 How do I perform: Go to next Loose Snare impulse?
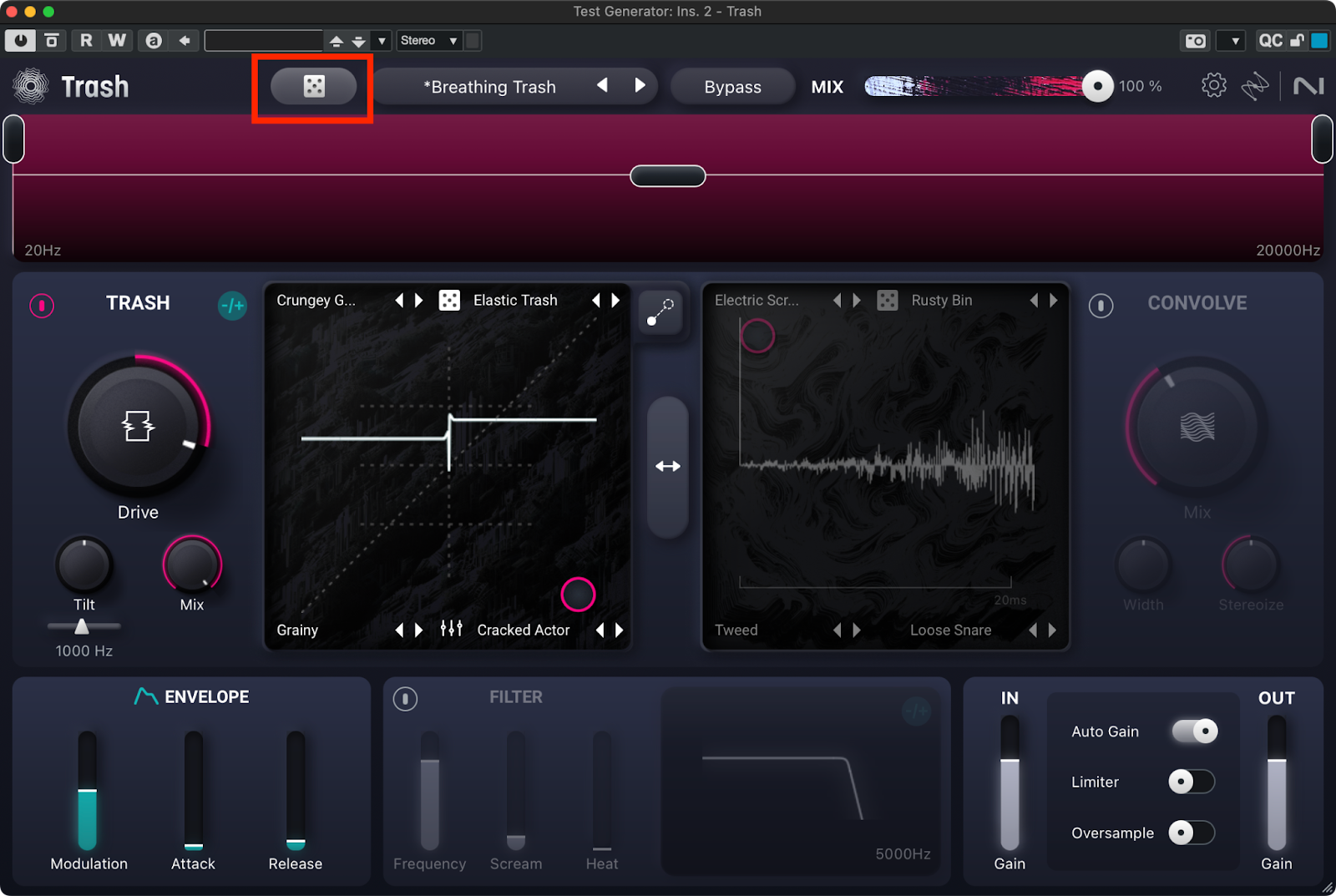pyautogui.click(x=1052, y=630)
